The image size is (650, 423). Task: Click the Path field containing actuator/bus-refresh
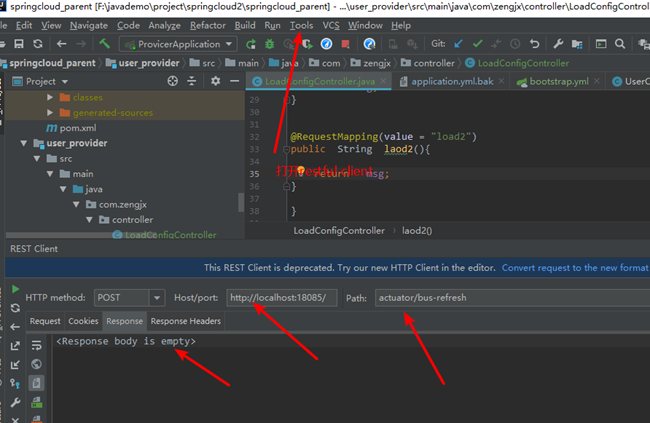point(512,298)
